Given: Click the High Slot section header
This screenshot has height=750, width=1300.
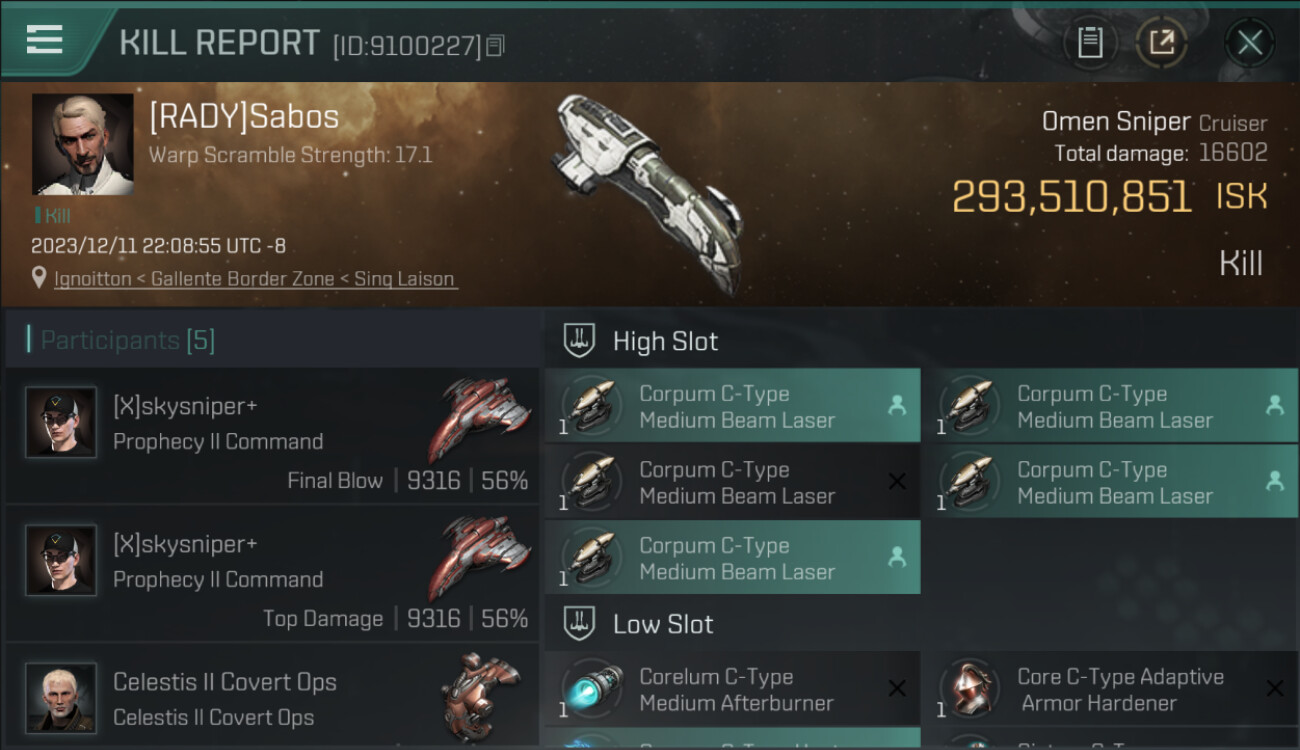Looking at the screenshot, I should coord(665,341).
